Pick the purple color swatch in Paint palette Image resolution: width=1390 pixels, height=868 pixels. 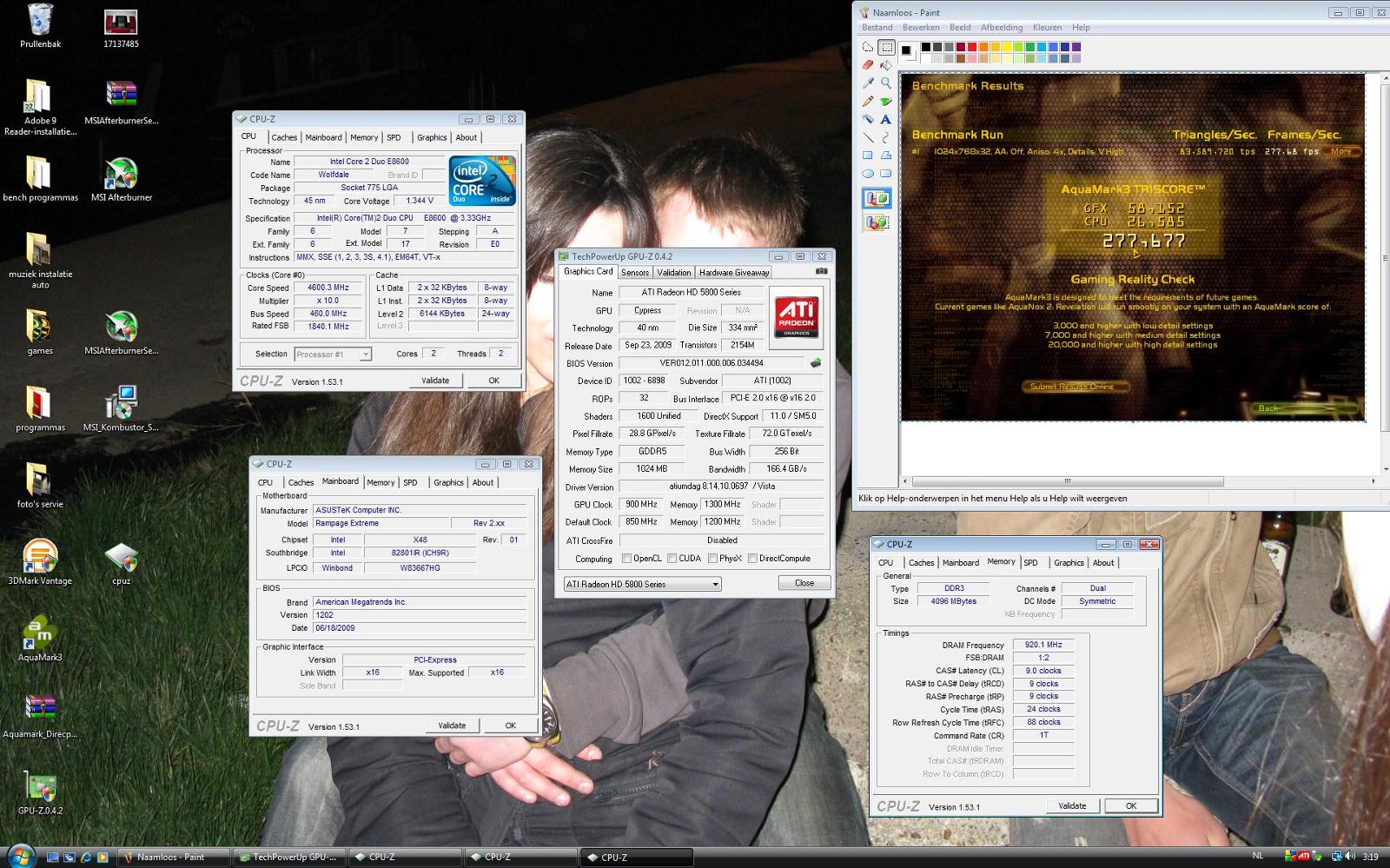1076,47
